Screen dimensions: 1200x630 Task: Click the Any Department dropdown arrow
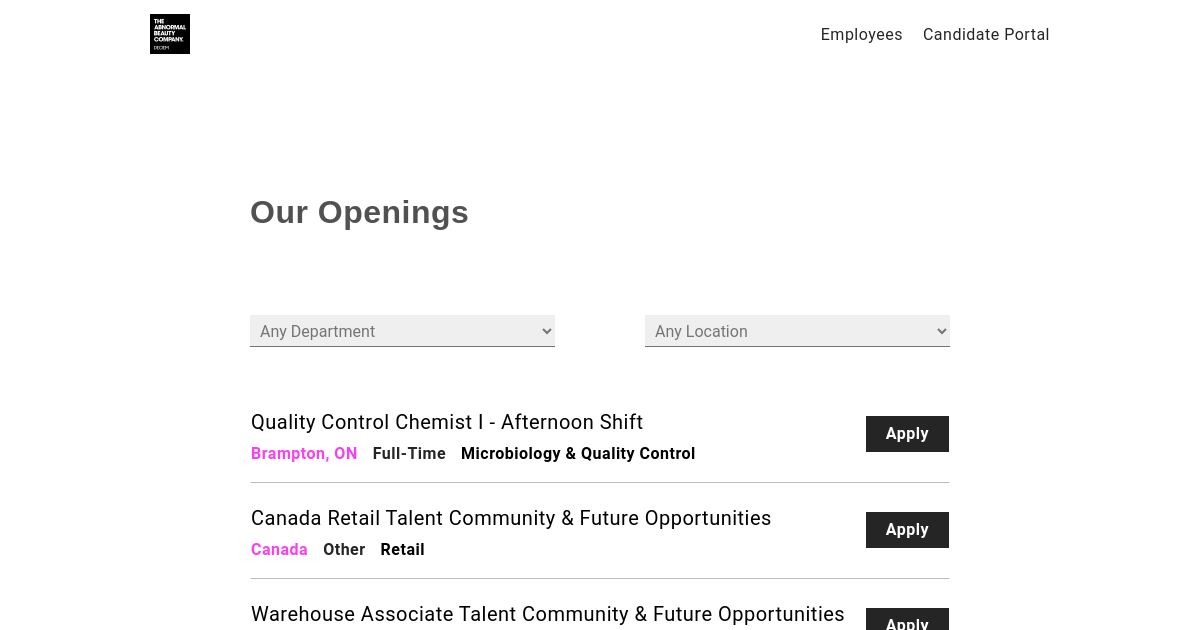coord(546,331)
